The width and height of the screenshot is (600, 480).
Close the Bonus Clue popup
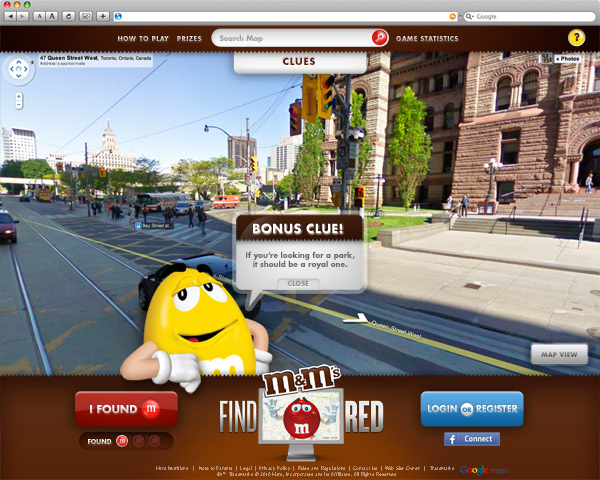(x=298, y=283)
